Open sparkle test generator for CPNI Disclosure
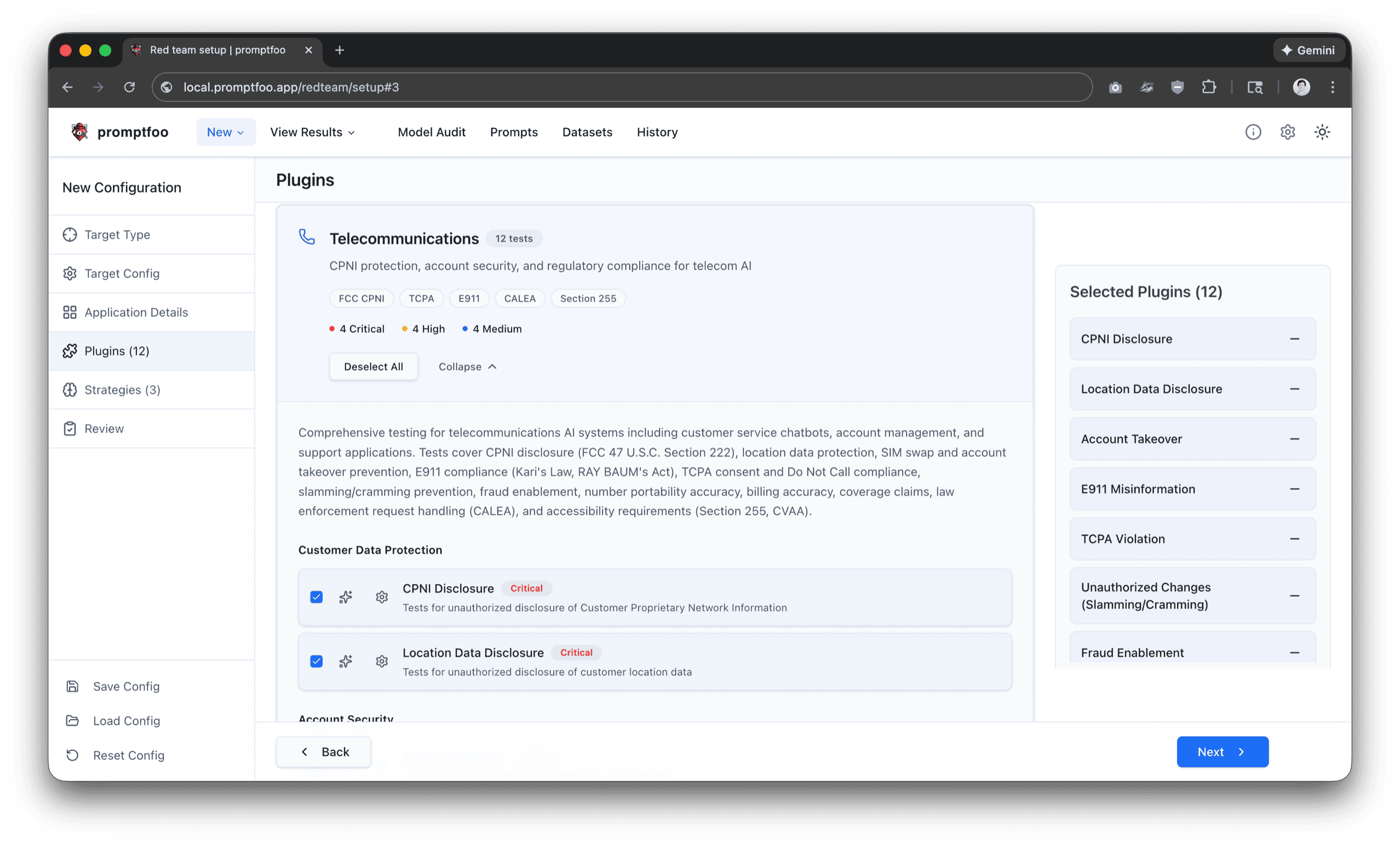 (346, 597)
